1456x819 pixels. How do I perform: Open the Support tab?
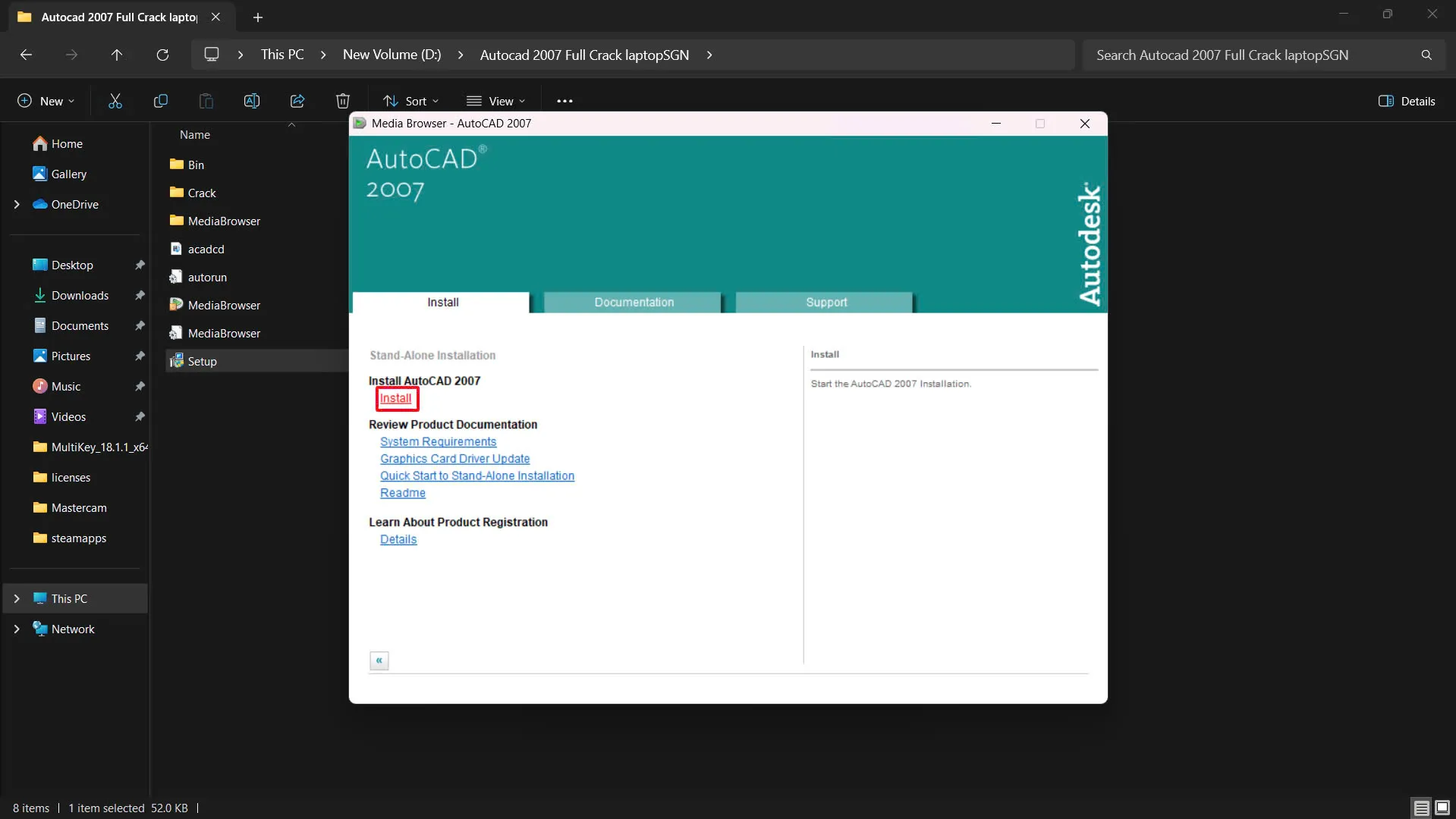[x=825, y=302]
